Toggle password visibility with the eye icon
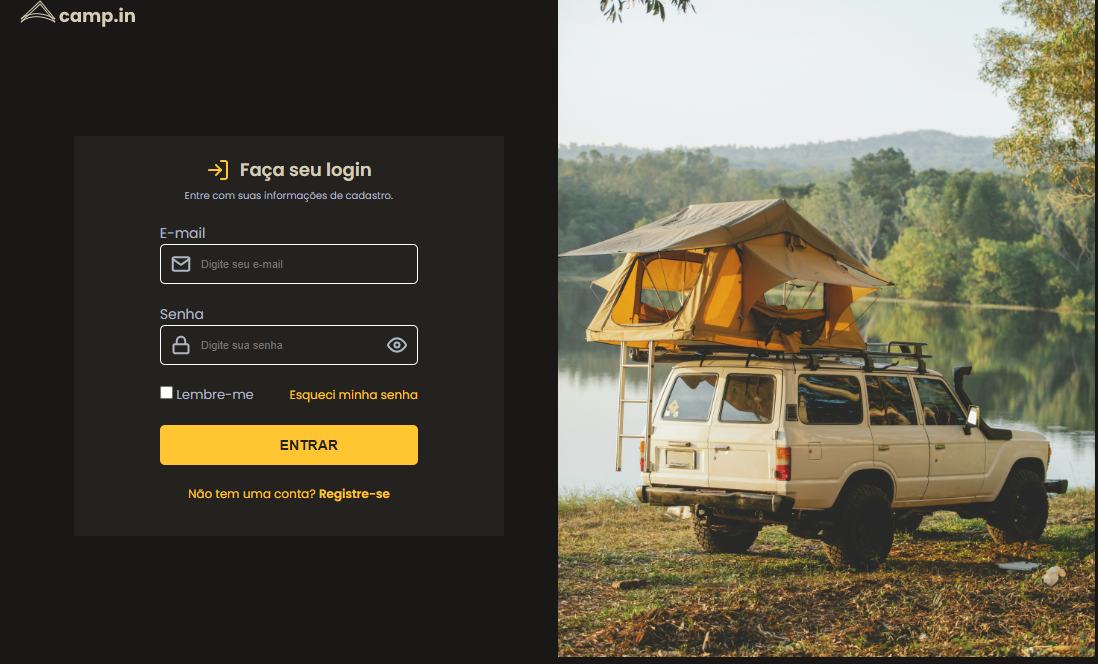 click(x=397, y=345)
